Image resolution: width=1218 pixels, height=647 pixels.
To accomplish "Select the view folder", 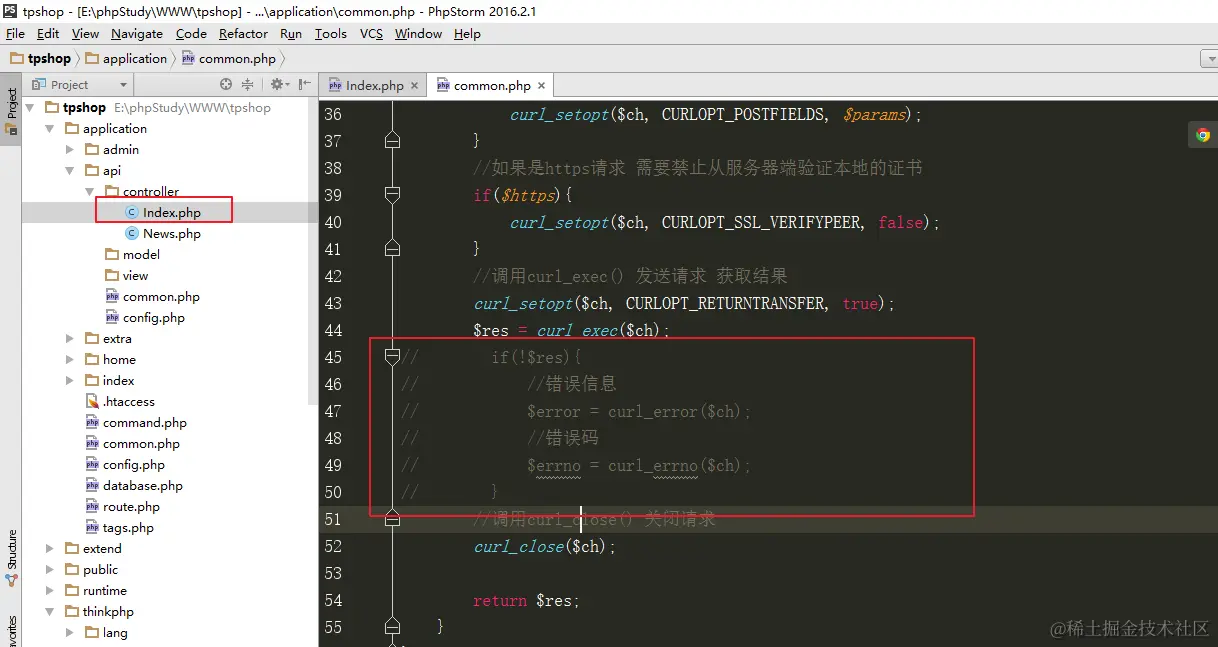I will click(127, 276).
